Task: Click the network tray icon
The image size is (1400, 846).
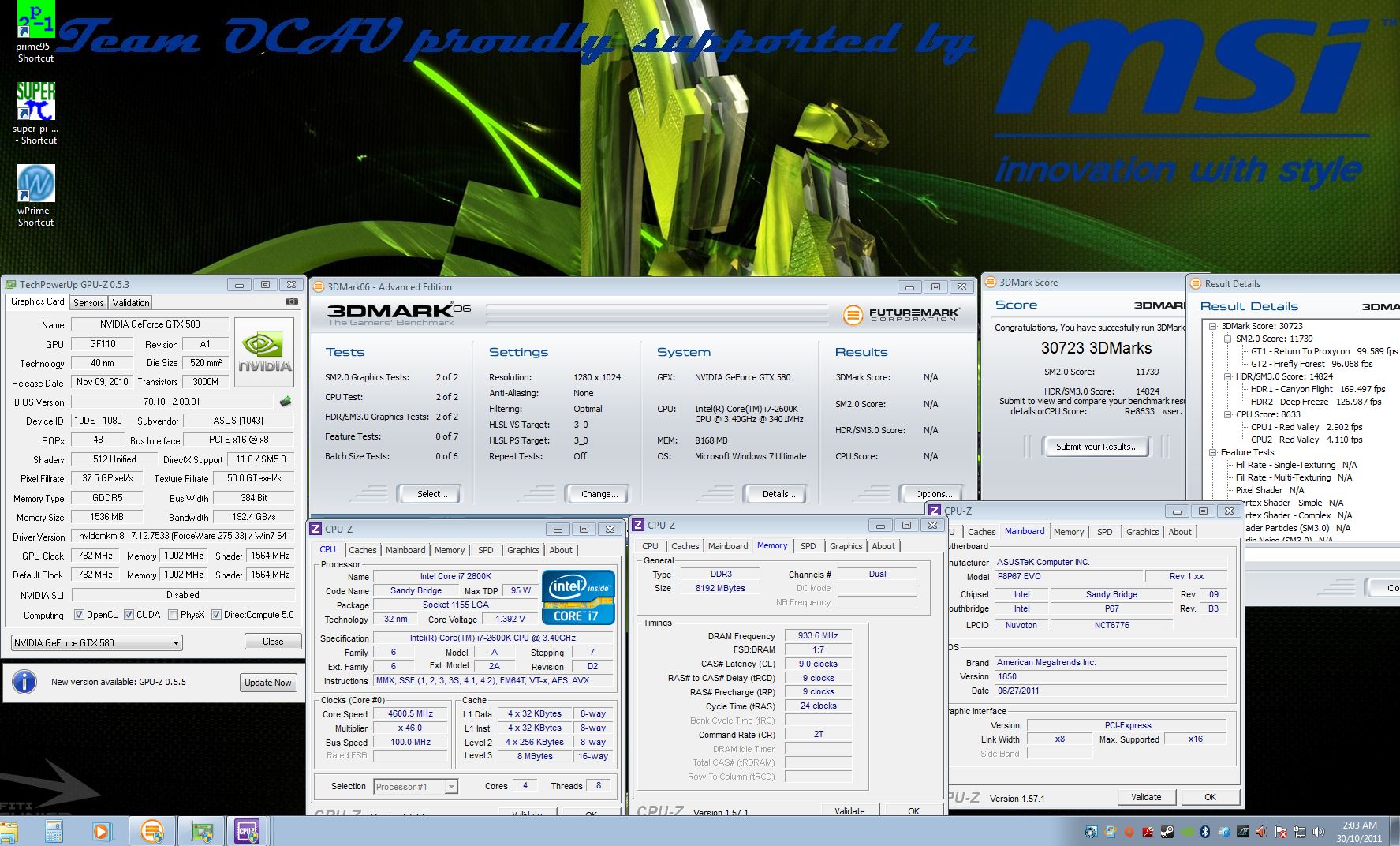Action: [1300, 832]
